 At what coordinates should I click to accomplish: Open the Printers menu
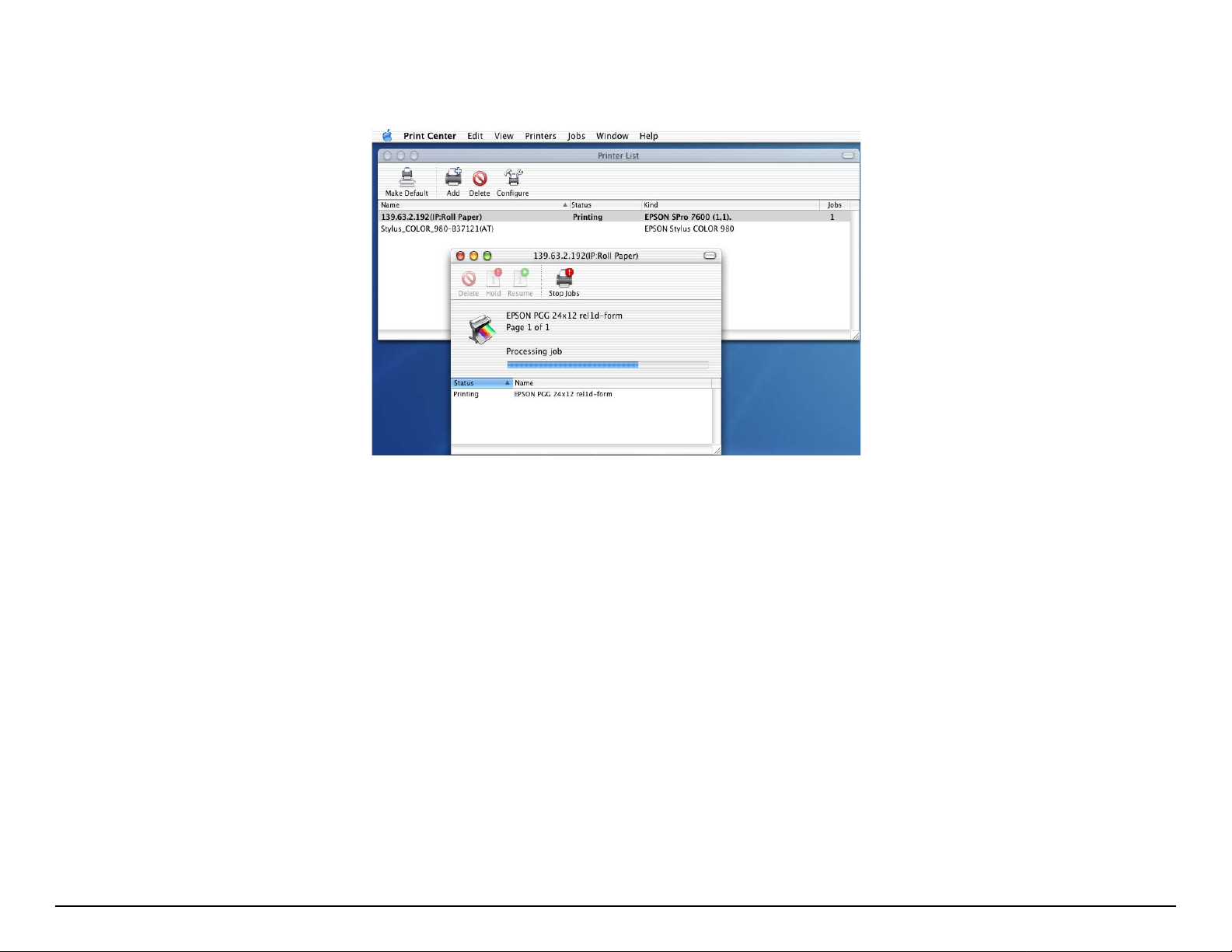pyautogui.click(x=540, y=136)
